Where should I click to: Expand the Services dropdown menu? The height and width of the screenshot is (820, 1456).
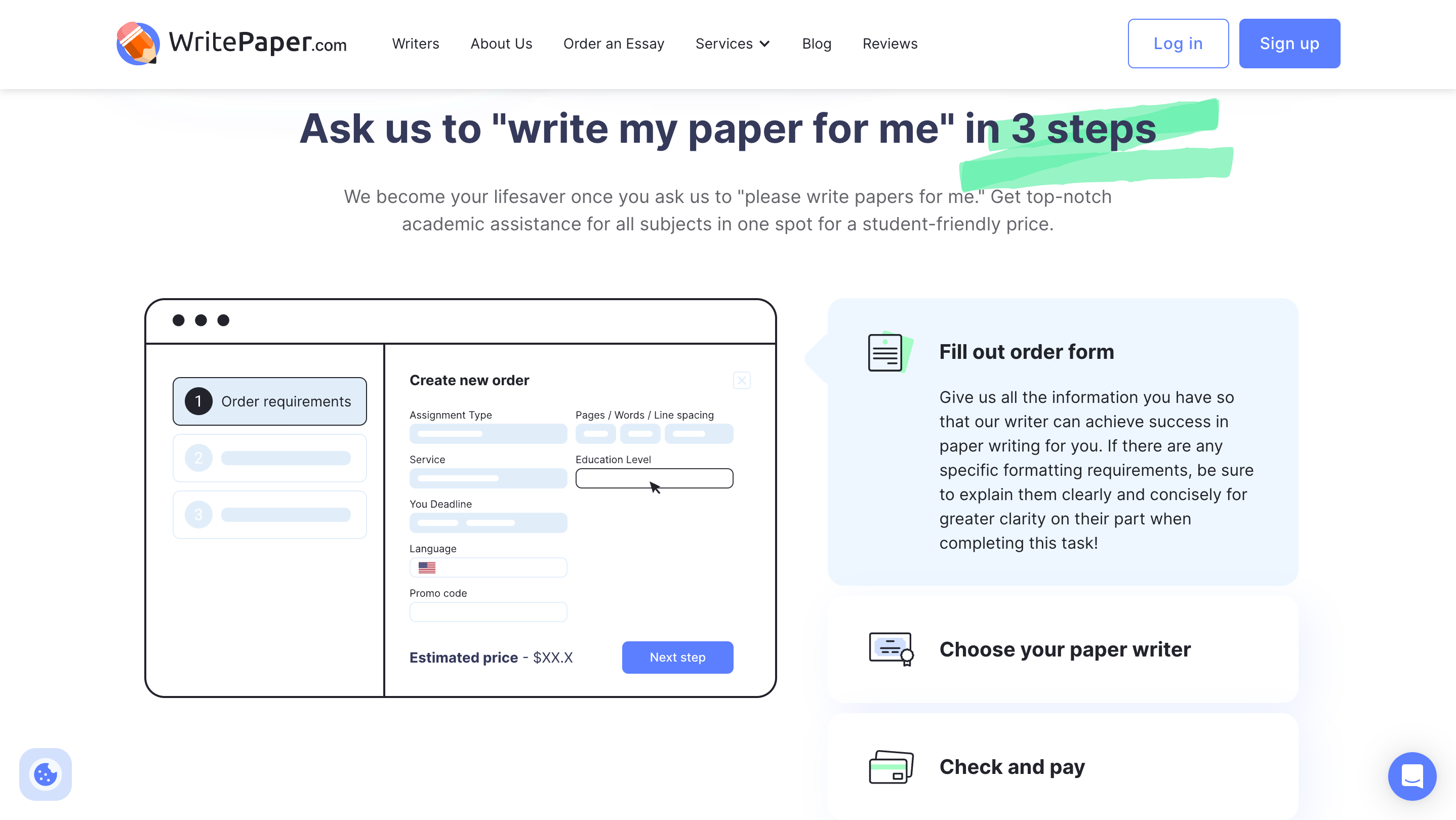click(x=732, y=43)
